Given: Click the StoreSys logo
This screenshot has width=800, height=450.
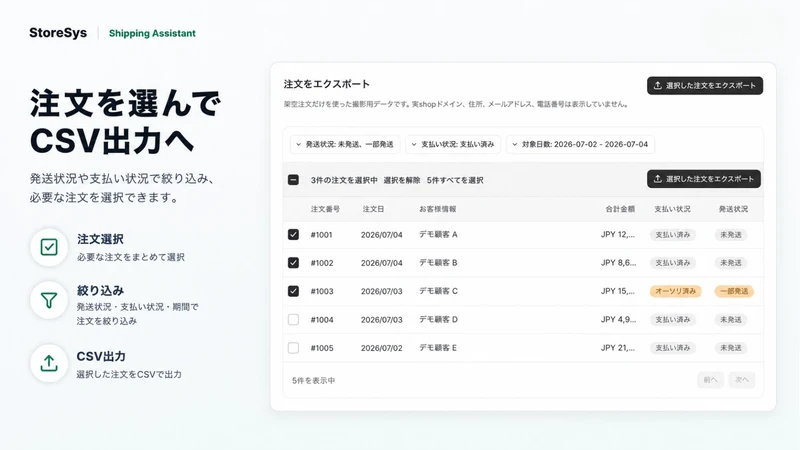Looking at the screenshot, I should (x=58, y=33).
